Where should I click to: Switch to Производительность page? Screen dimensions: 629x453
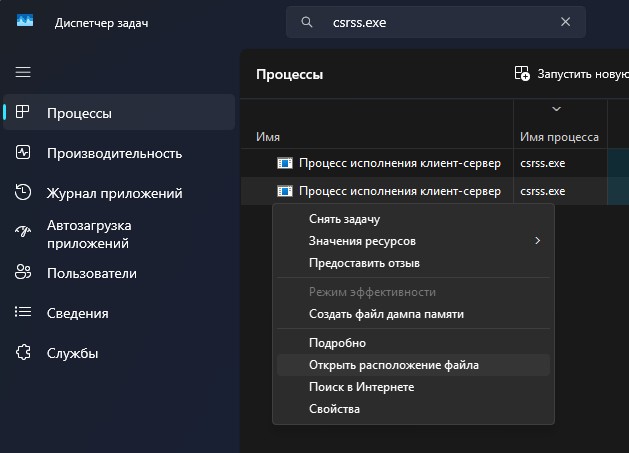pyautogui.click(x=119, y=153)
